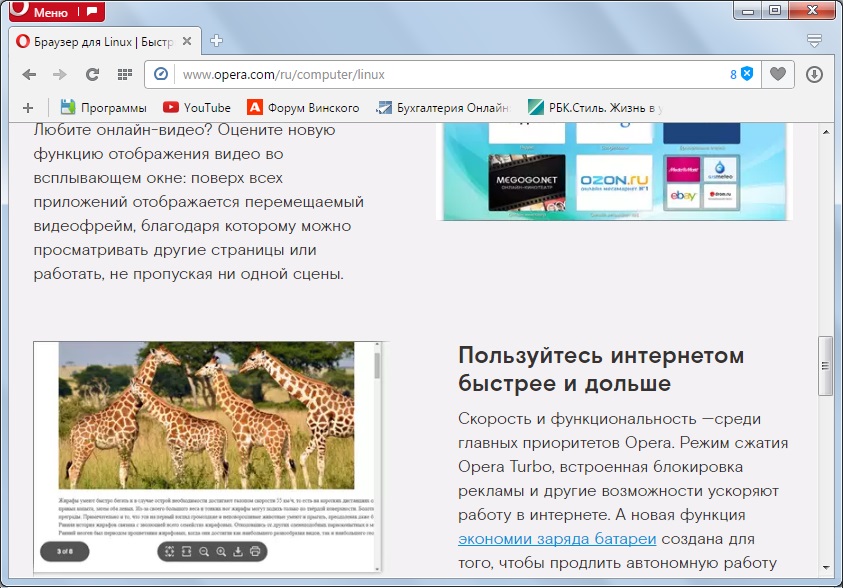Click the zoom out magnifier in PDF toolbar
This screenshot has width=843, height=588.
pos(204,551)
